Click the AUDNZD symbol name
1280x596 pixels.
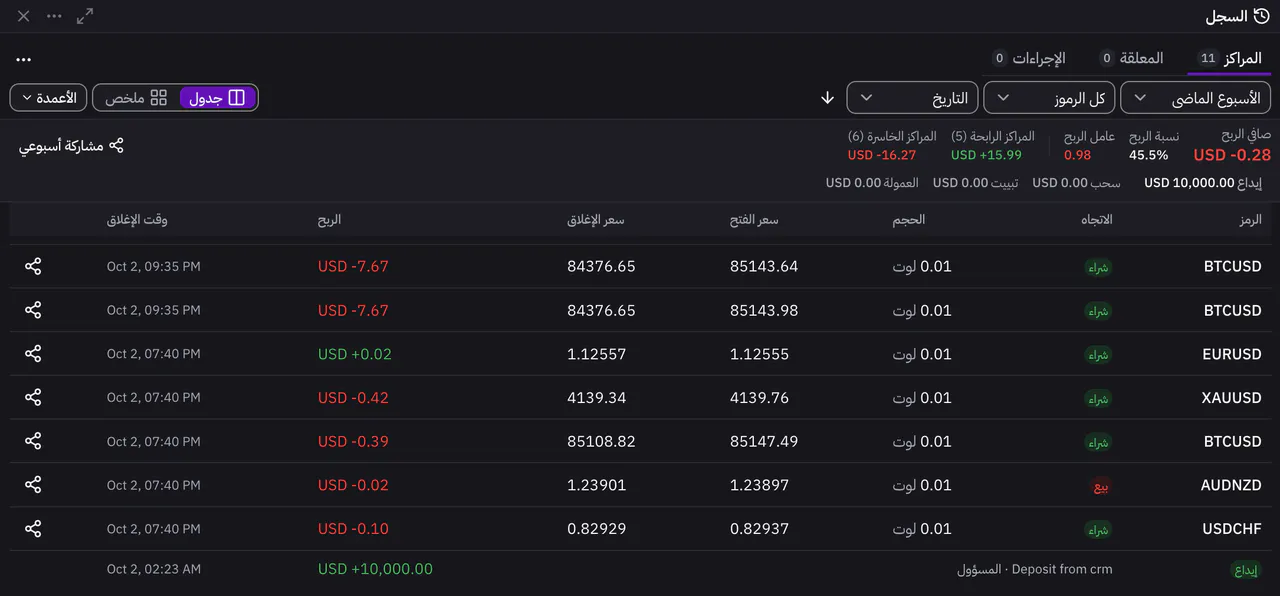coord(1231,485)
